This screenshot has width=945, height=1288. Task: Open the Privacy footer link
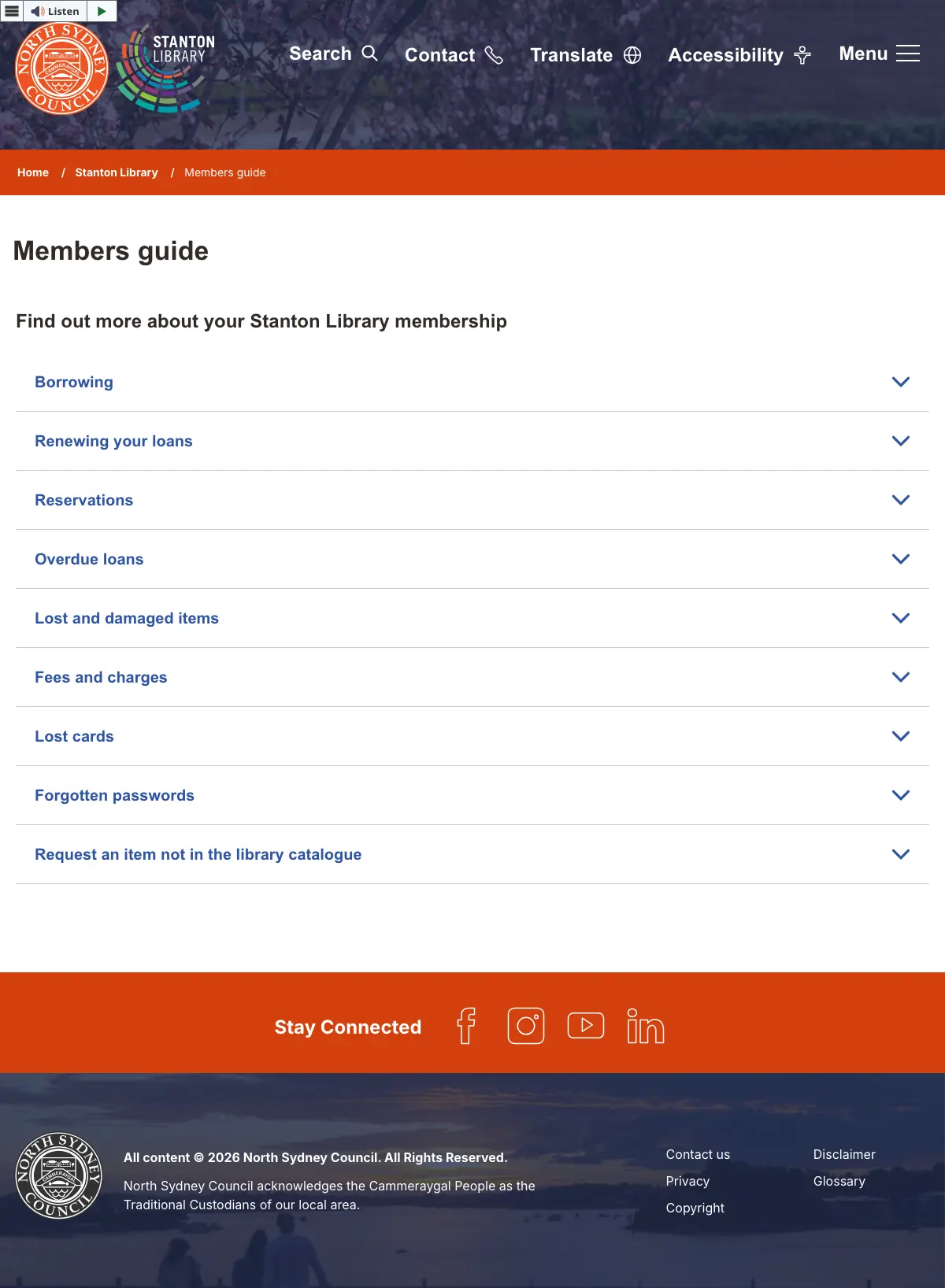tap(687, 1181)
